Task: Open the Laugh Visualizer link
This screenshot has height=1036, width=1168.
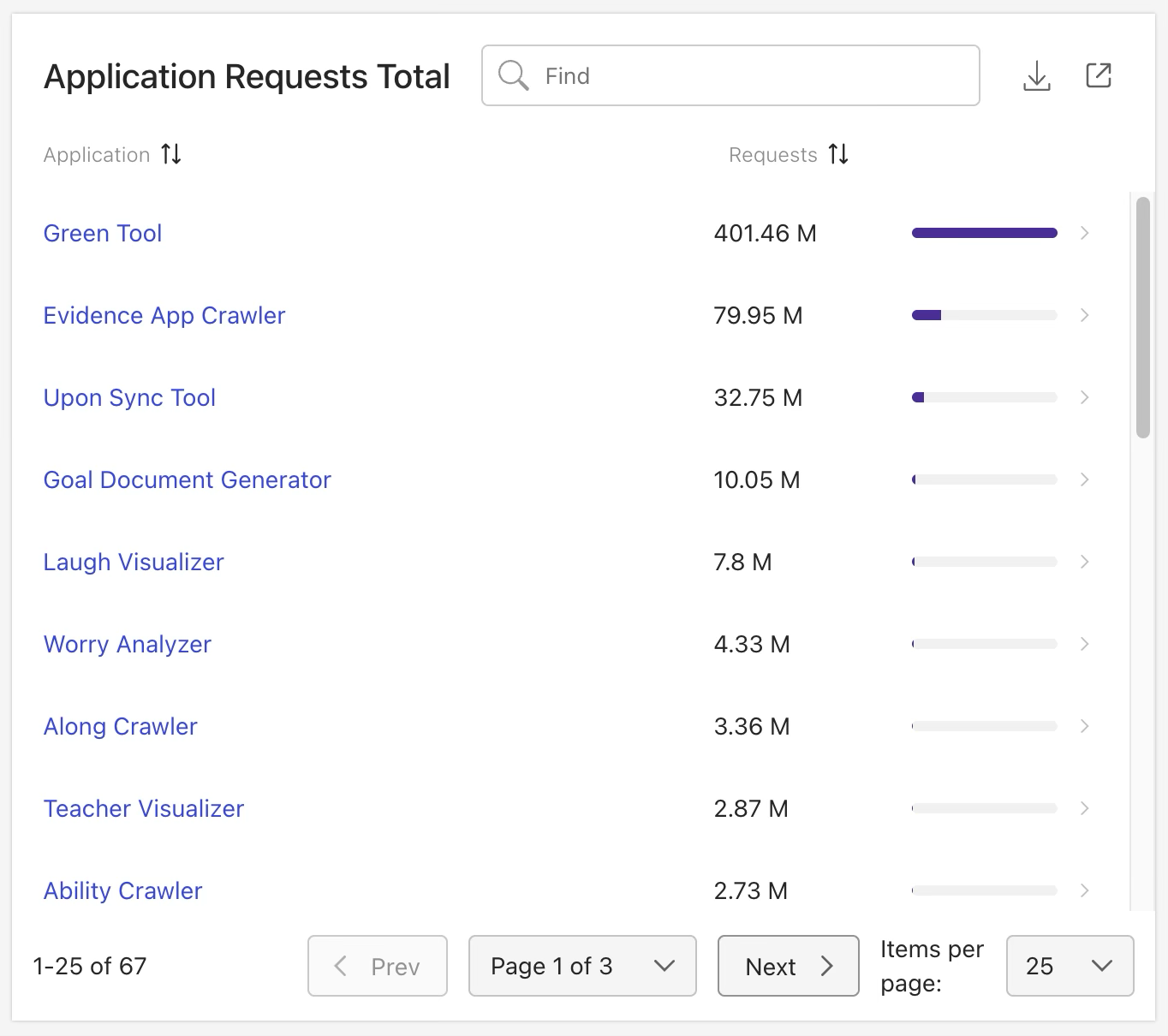Action: [x=134, y=563]
